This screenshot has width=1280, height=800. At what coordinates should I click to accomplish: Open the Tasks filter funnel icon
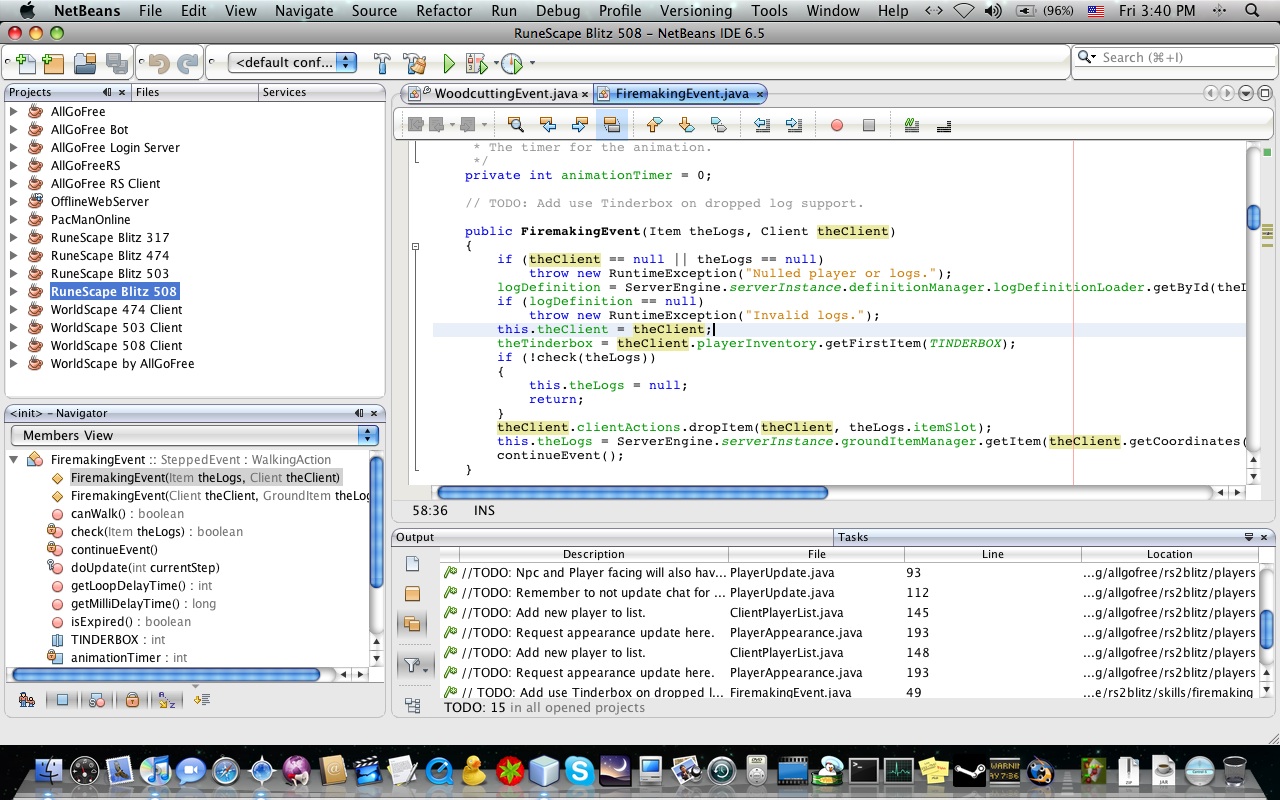pyautogui.click(x=413, y=665)
